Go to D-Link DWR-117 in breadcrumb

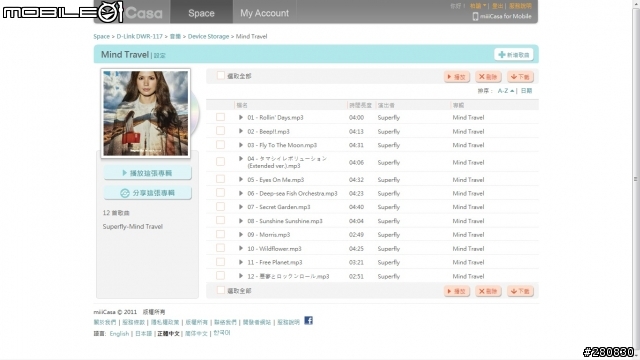140,36
